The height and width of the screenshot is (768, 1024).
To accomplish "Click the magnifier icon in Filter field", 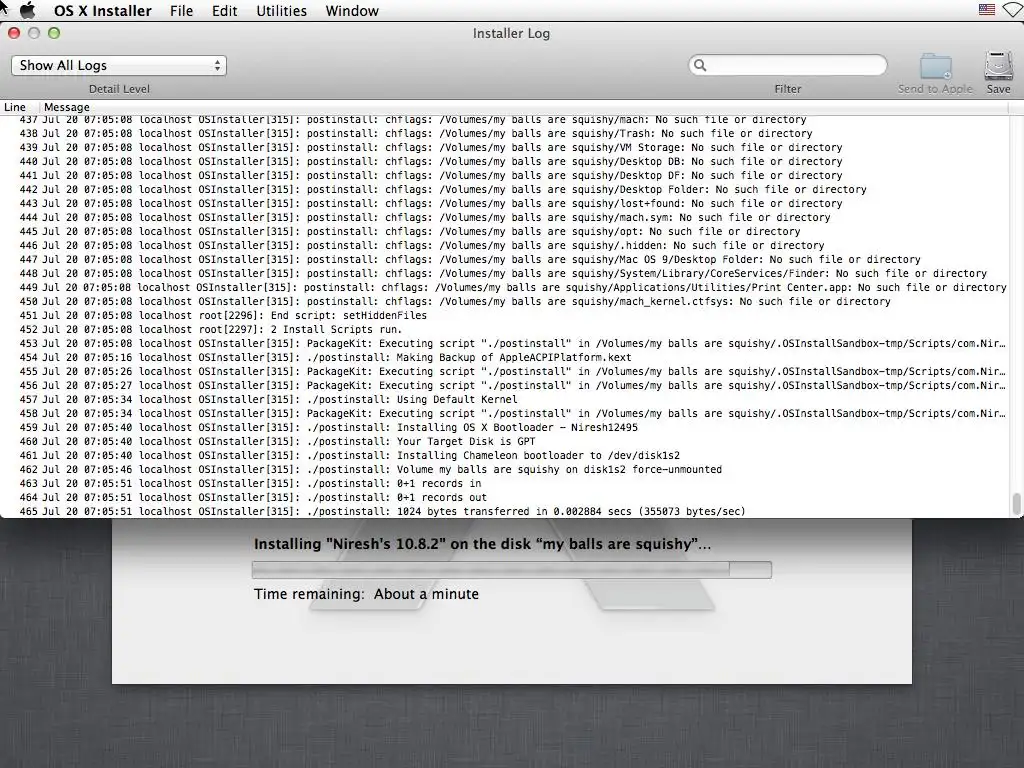I will tap(700, 65).
